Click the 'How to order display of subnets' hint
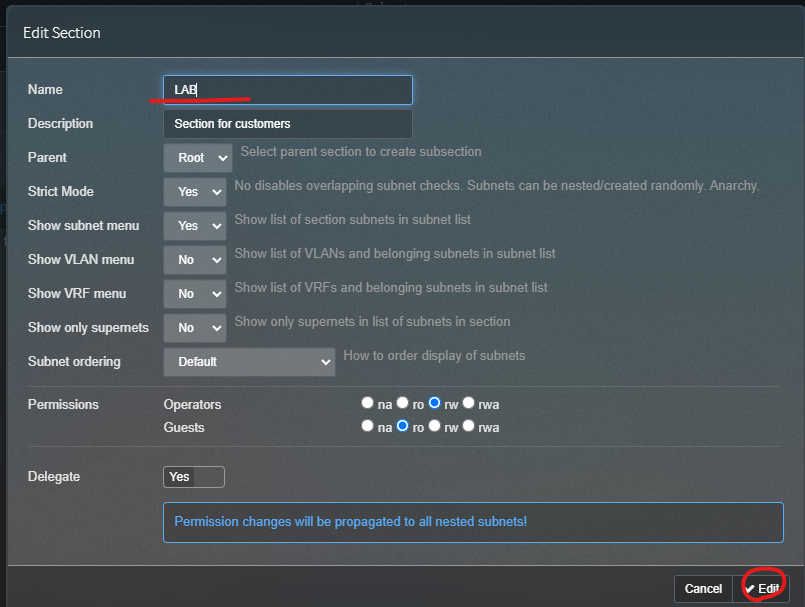The image size is (805, 607). click(434, 355)
